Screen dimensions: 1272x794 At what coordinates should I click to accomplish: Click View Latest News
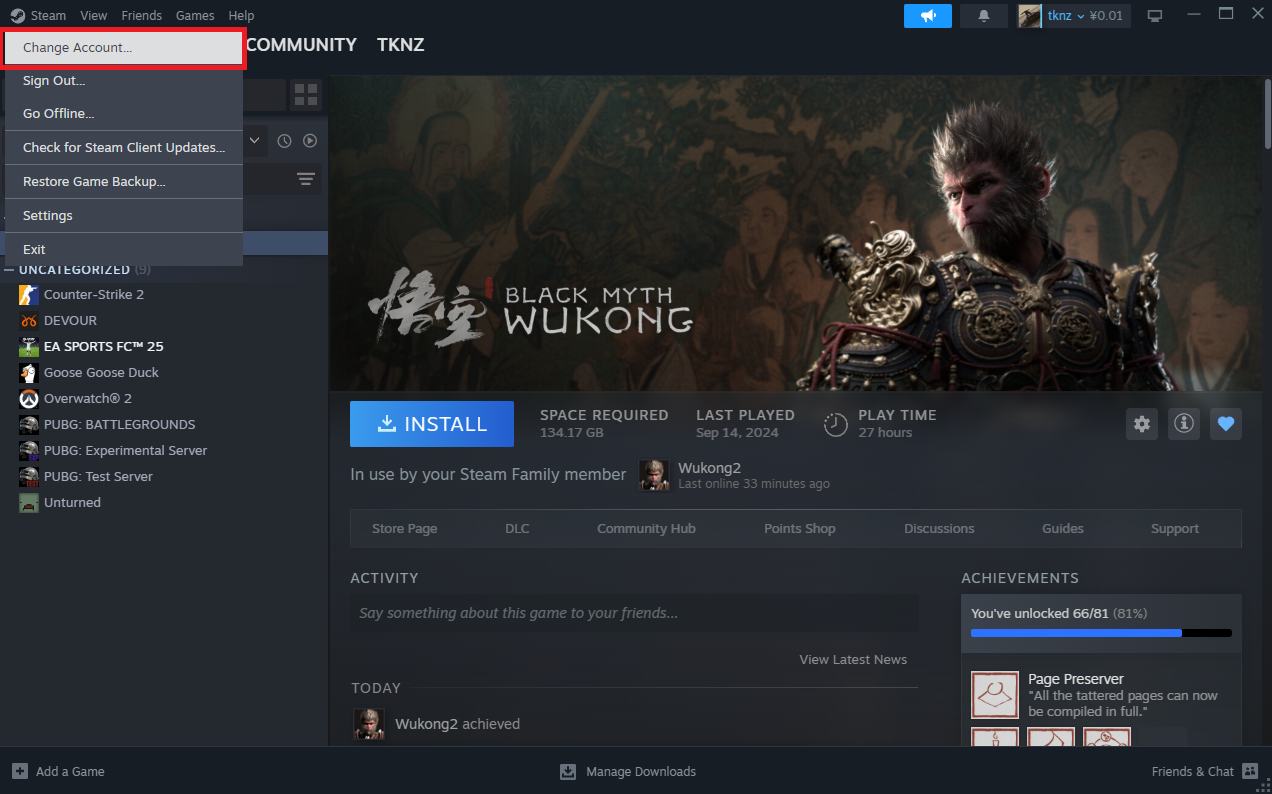853,659
